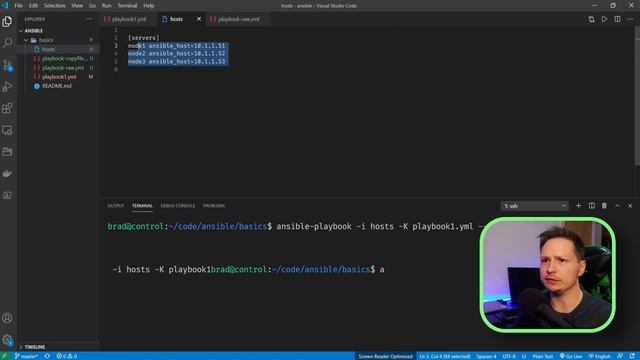This screenshot has height=360, width=640.
Task: Open the Extensions view
Action: tap(7, 108)
